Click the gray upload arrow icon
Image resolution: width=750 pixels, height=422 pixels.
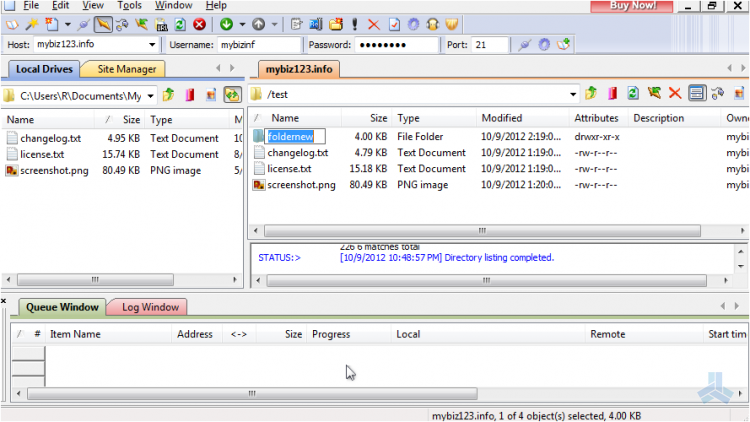point(257,24)
